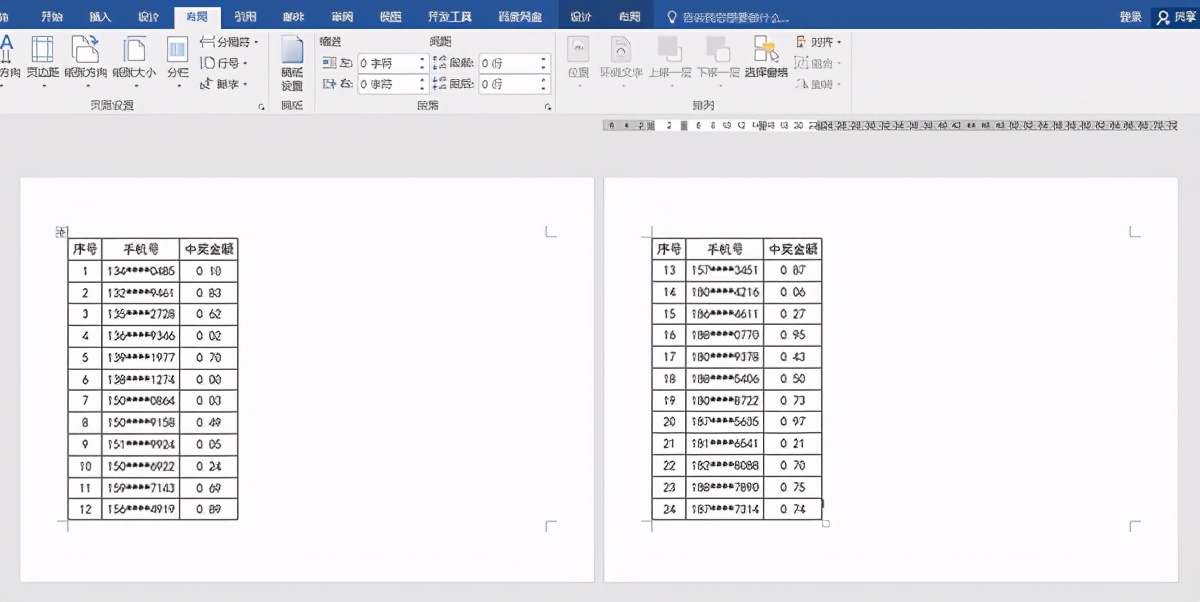Image resolution: width=1200 pixels, height=602 pixels.
Task: Click the left indent value field
Action: coord(388,63)
